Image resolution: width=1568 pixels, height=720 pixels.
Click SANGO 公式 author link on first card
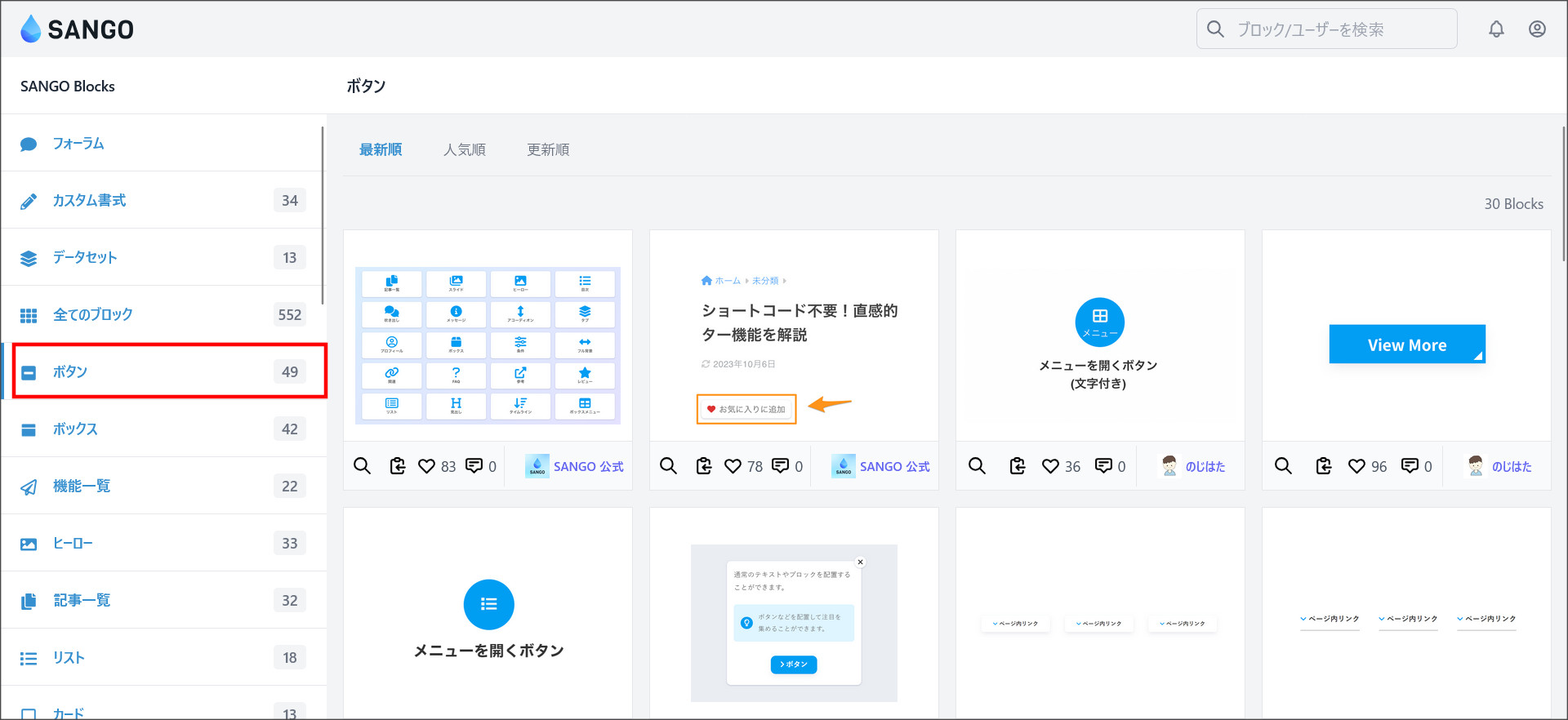coord(587,467)
